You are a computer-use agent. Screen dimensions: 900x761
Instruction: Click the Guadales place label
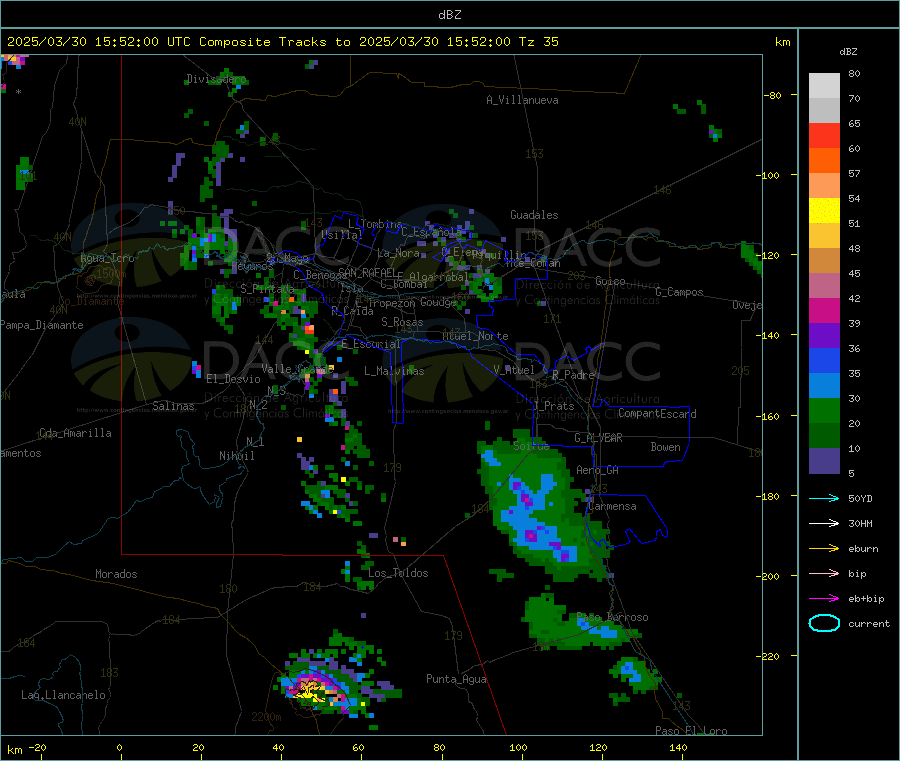click(534, 215)
